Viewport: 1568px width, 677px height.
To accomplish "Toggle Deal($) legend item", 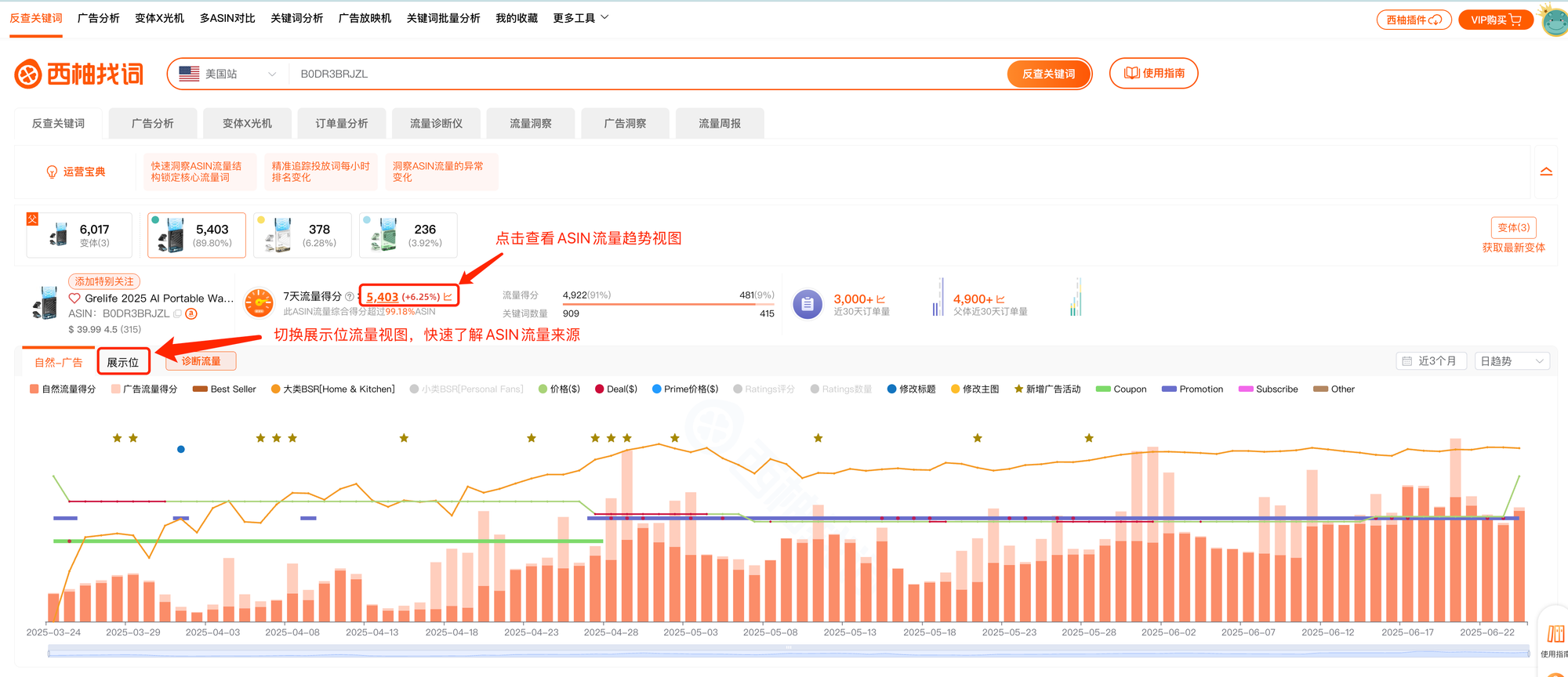I will (x=616, y=389).
